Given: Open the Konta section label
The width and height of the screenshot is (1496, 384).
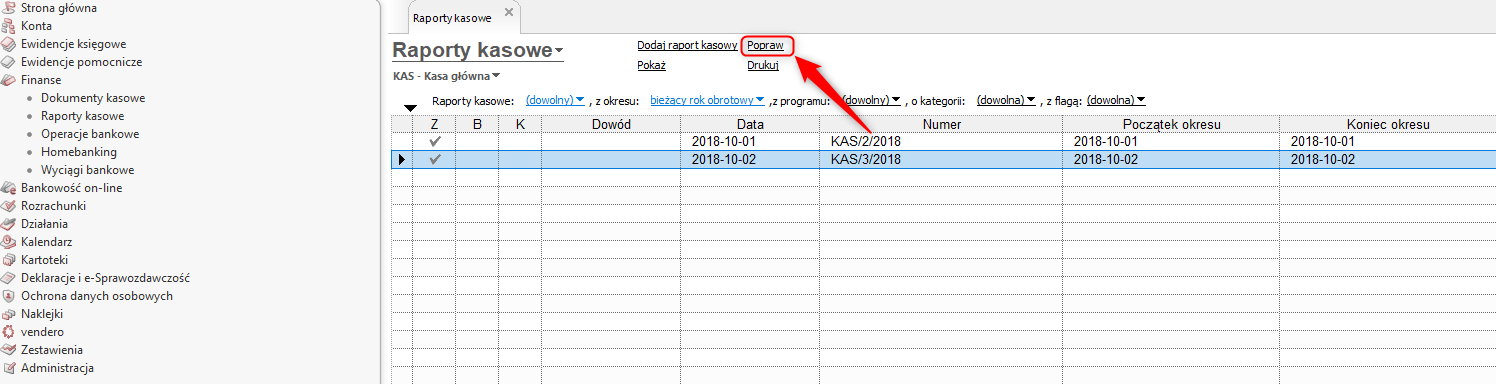Looking at the screenshot, I should pyautogui.click(x=36, y=26).
